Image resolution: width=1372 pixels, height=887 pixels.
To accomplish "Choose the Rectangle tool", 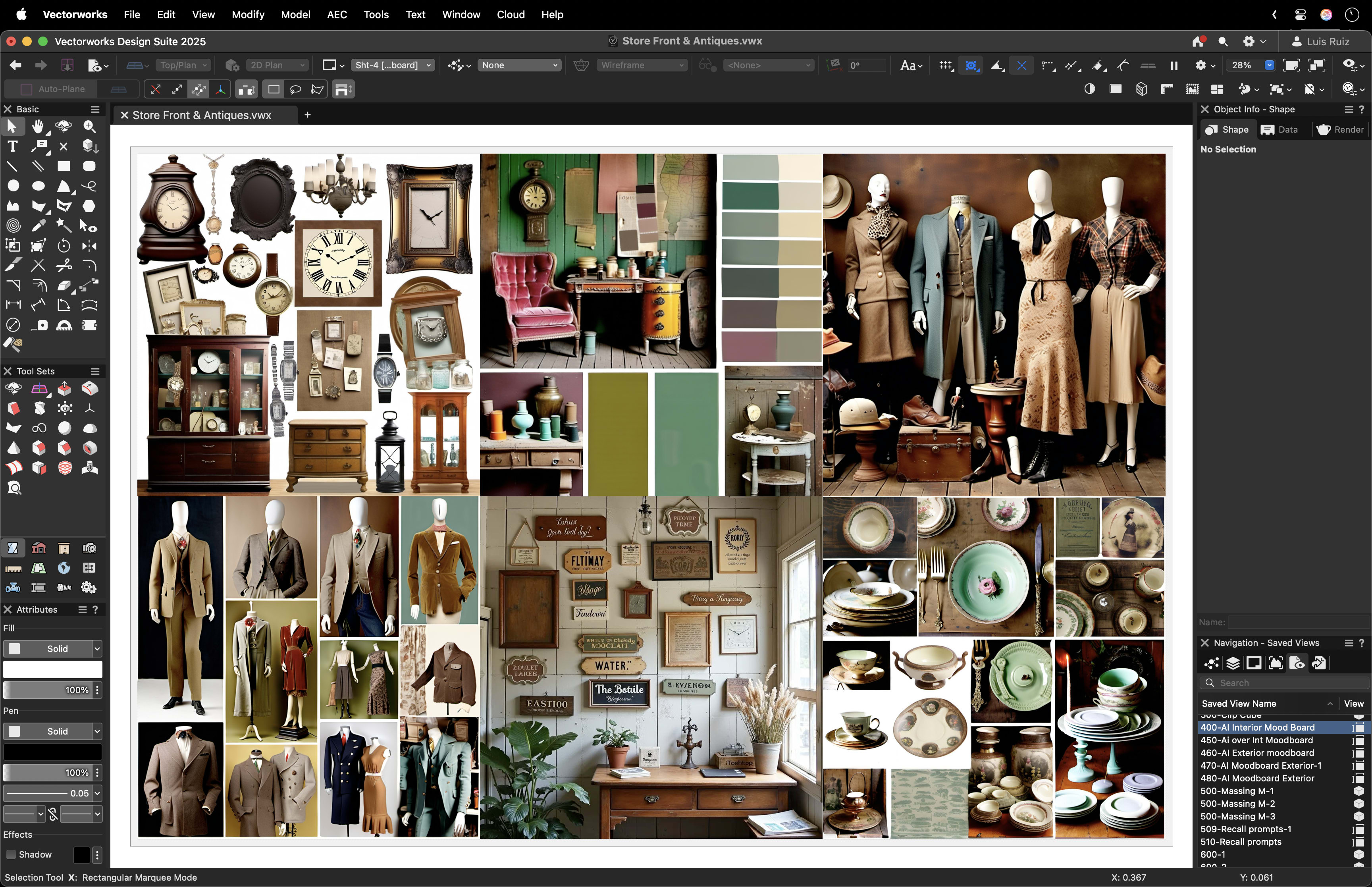I will coord(64,166).
